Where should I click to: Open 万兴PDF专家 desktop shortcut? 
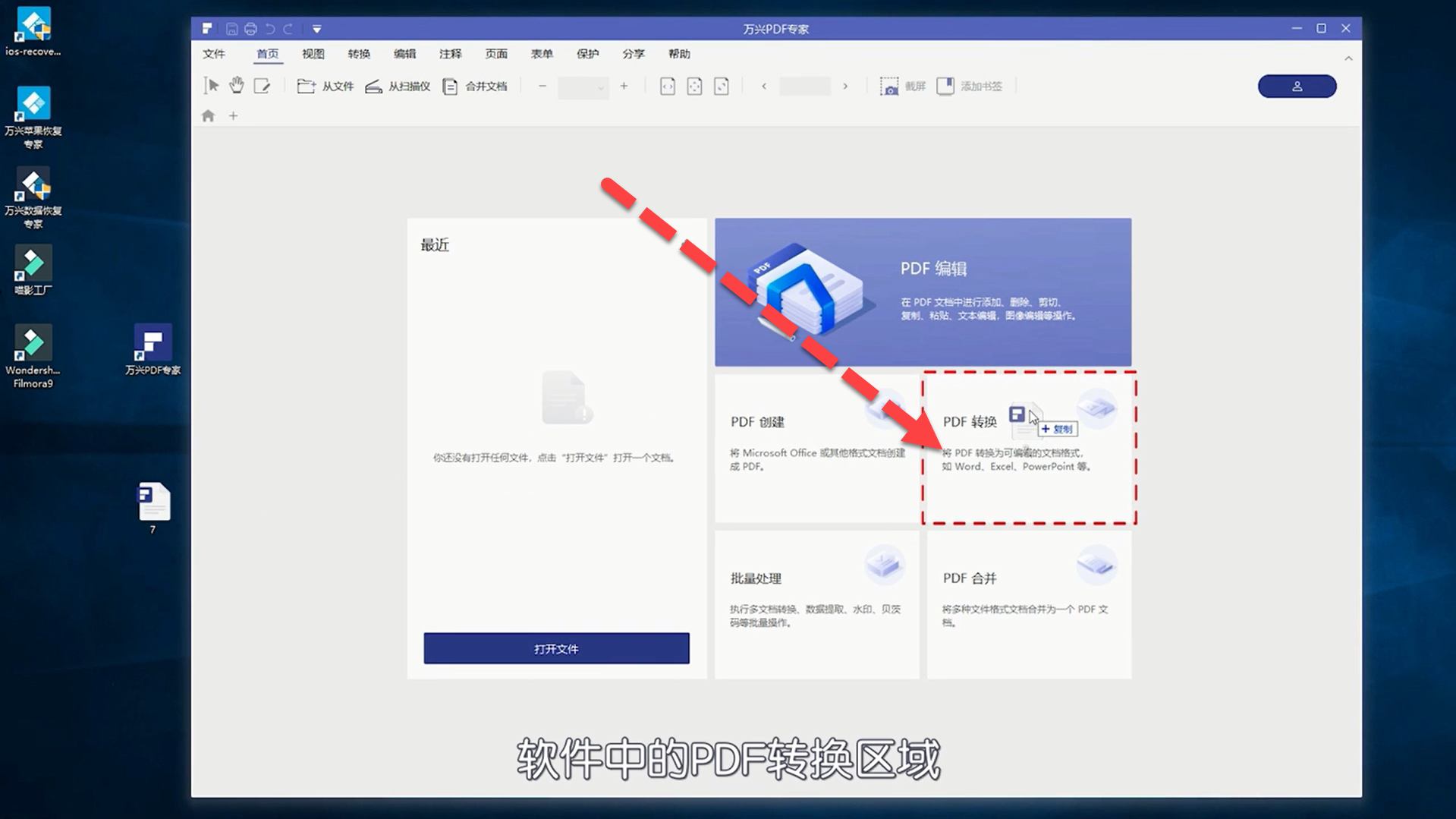[x=153, y=350]
